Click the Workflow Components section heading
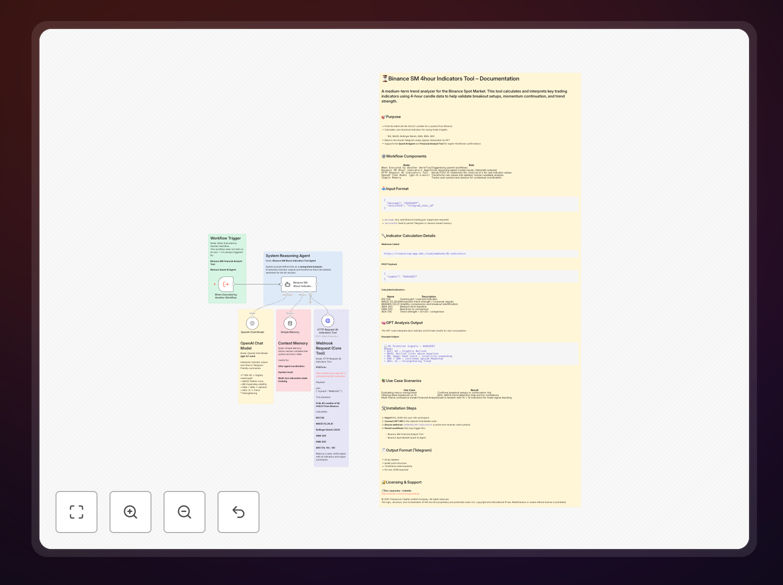 pos(404,156)
